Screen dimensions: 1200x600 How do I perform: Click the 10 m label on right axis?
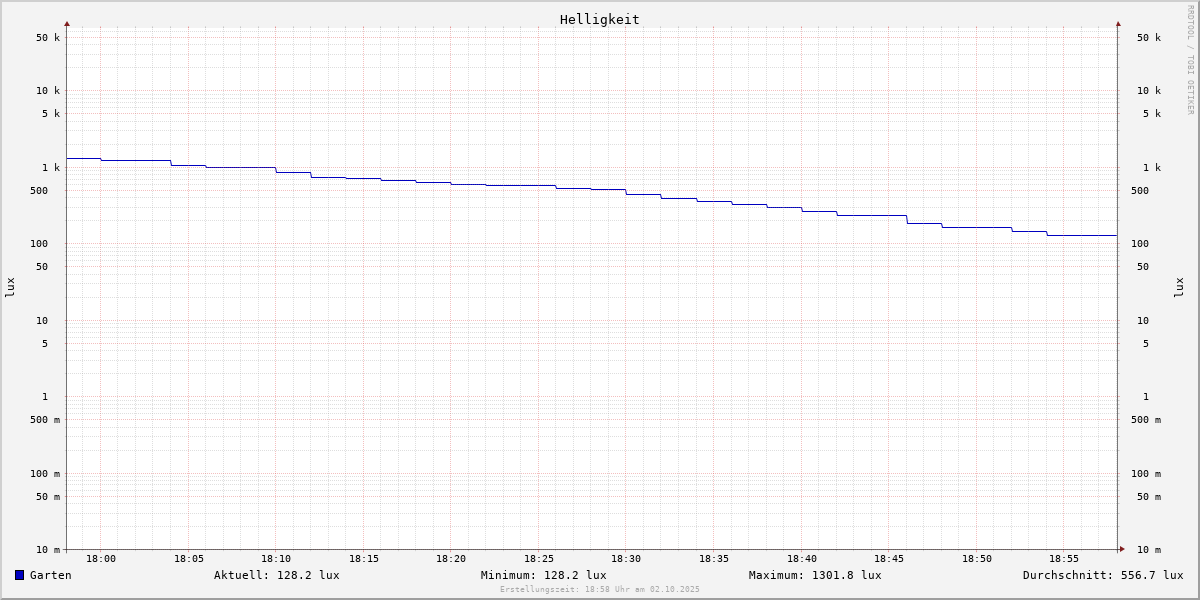pyautogui.click(x=1149, y=549)
